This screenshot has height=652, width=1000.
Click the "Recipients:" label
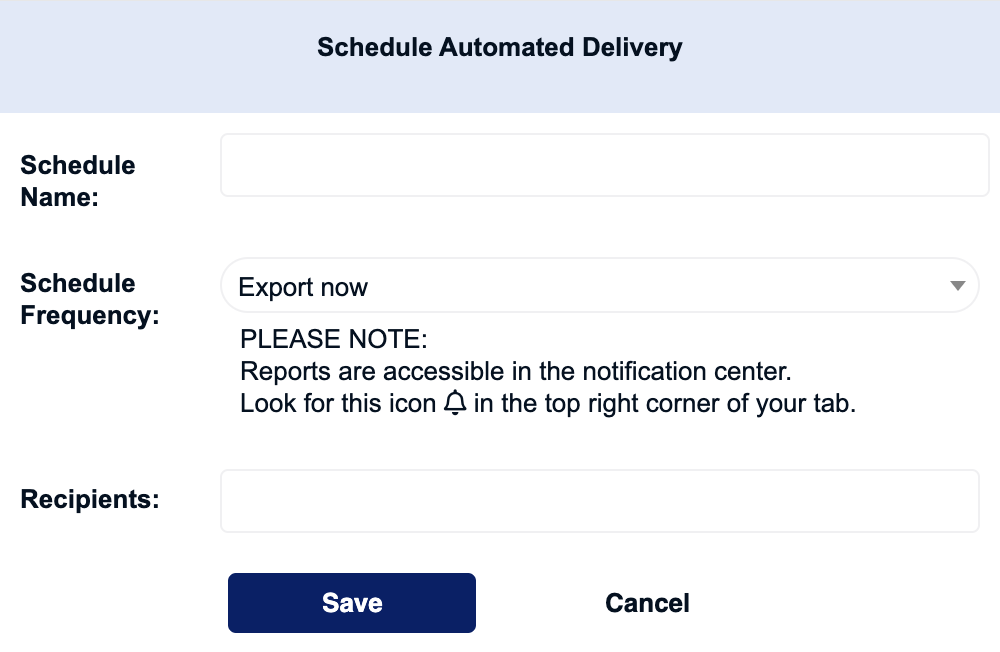point(90,499)
